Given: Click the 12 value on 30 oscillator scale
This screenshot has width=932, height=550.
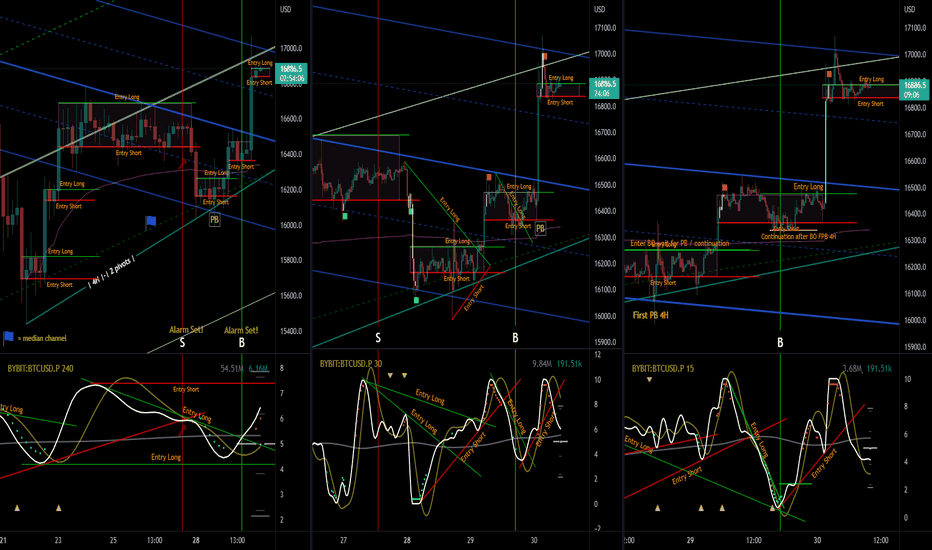Looking at the screenshot, I should point(597,355).
